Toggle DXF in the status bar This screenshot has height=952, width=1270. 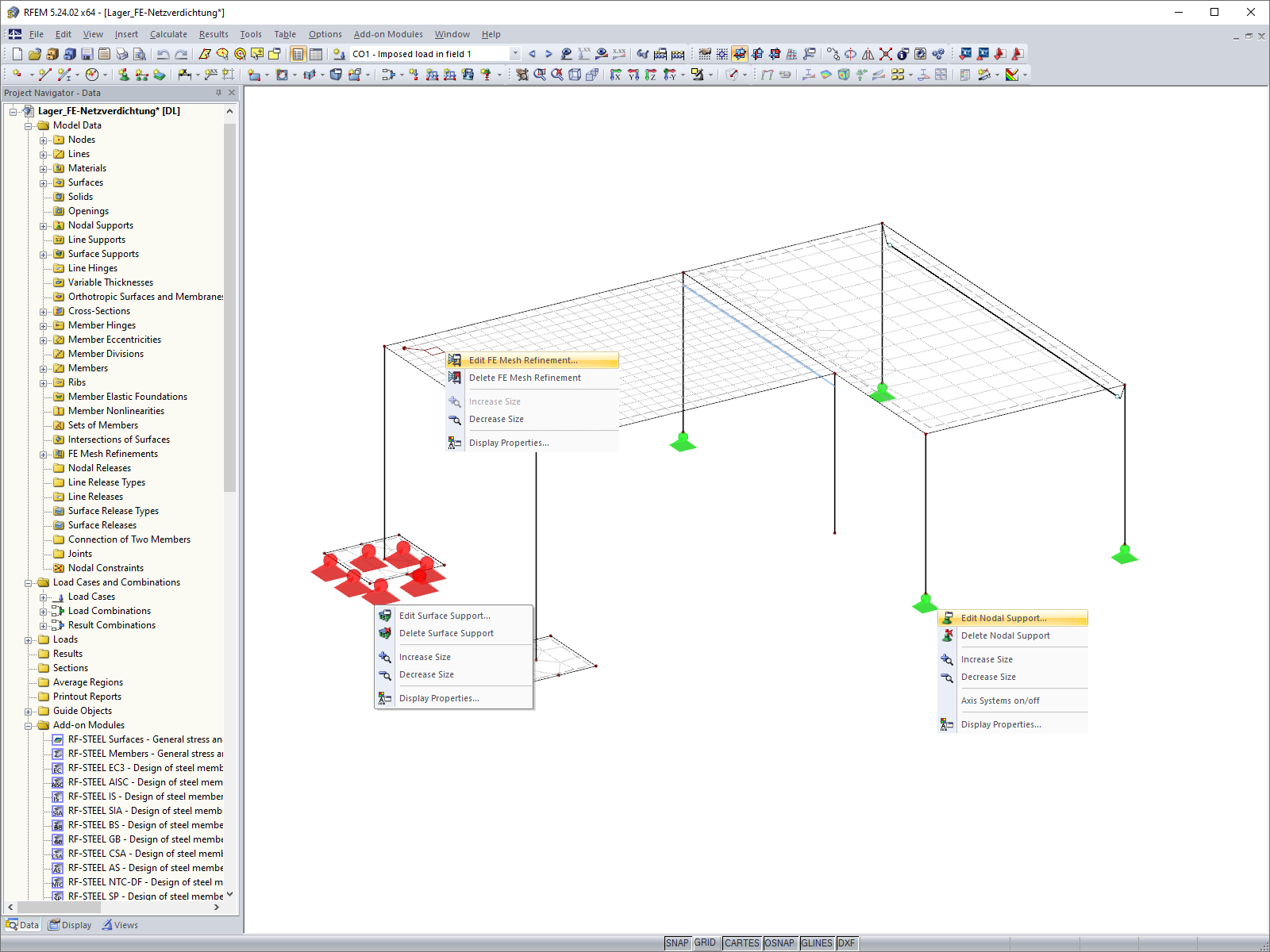[x=847, y=943]
